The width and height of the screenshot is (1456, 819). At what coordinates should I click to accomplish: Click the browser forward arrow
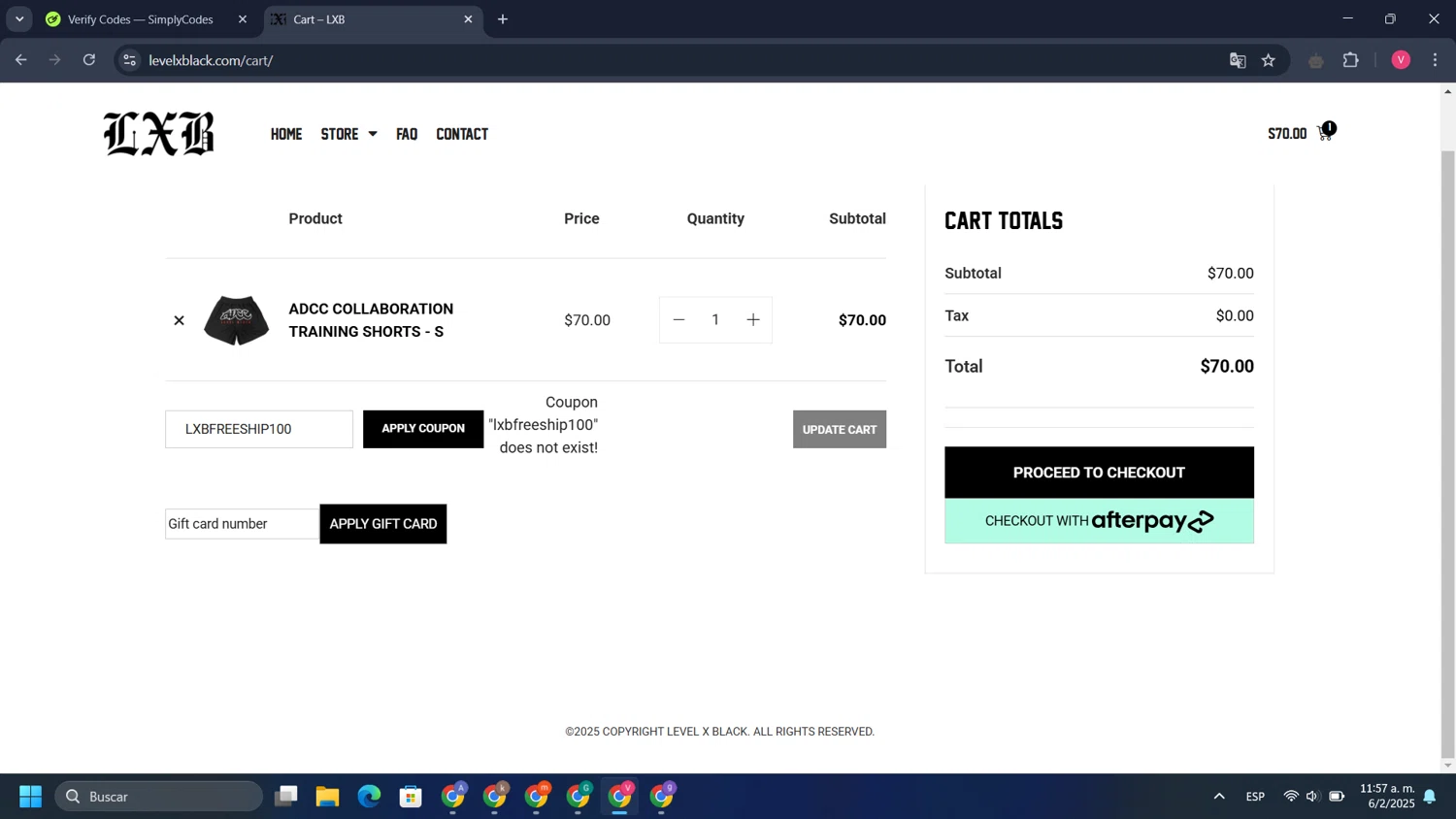pyautogui.click(x=55, y=60)
